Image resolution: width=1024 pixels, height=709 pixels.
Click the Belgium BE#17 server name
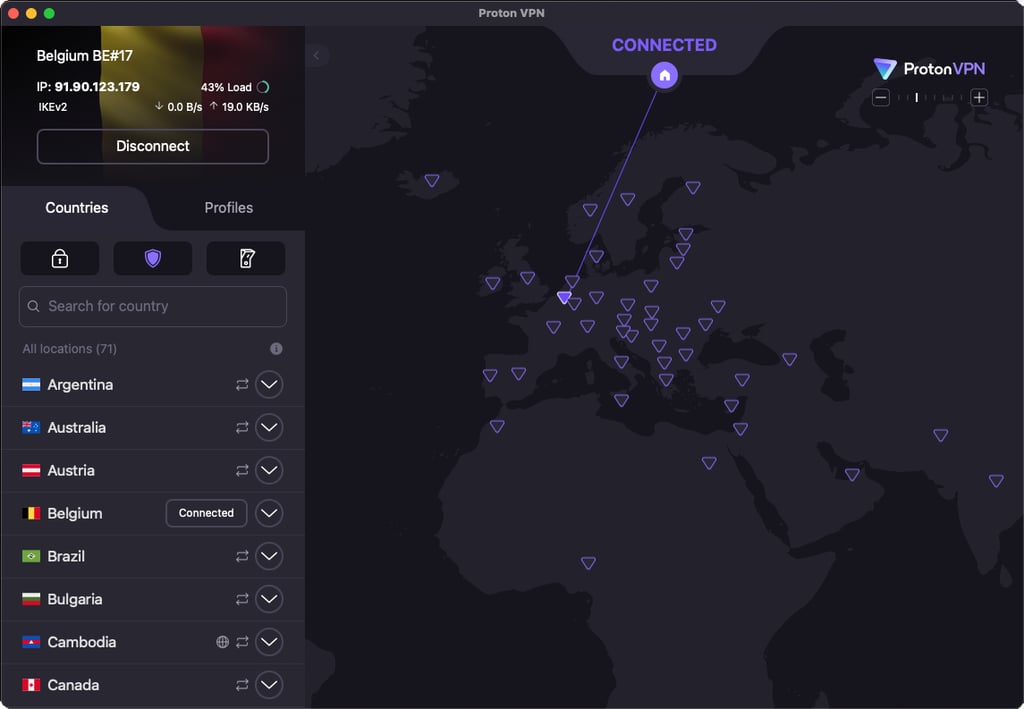click(84, 56)
